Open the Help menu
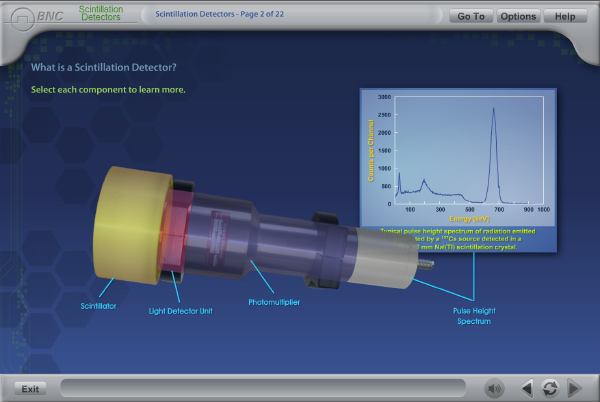 click(x=565, y=16)
